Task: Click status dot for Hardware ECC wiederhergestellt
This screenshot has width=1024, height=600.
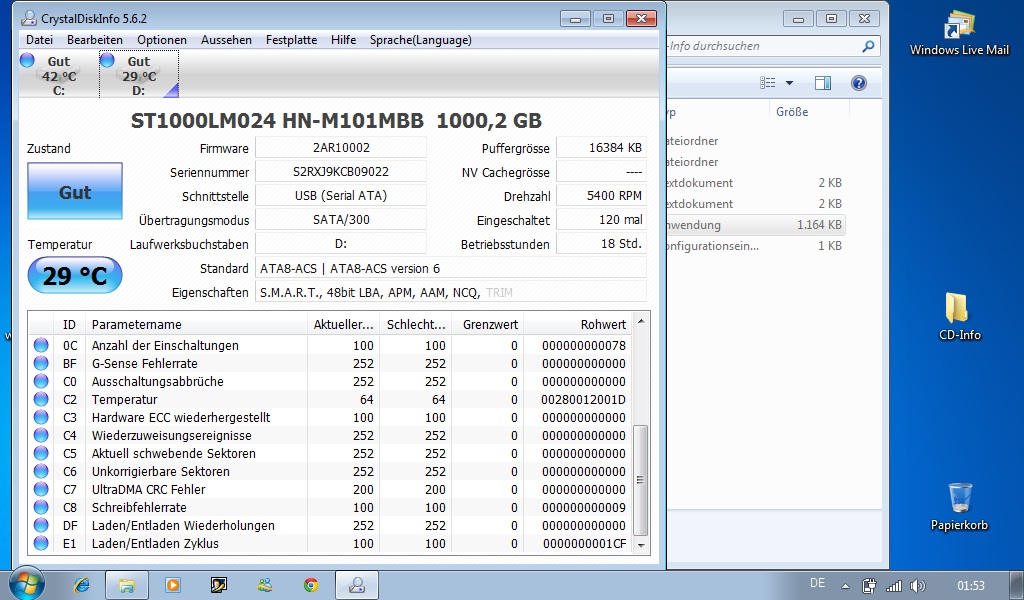Action: pyautogui.click(x=41, y=417)
